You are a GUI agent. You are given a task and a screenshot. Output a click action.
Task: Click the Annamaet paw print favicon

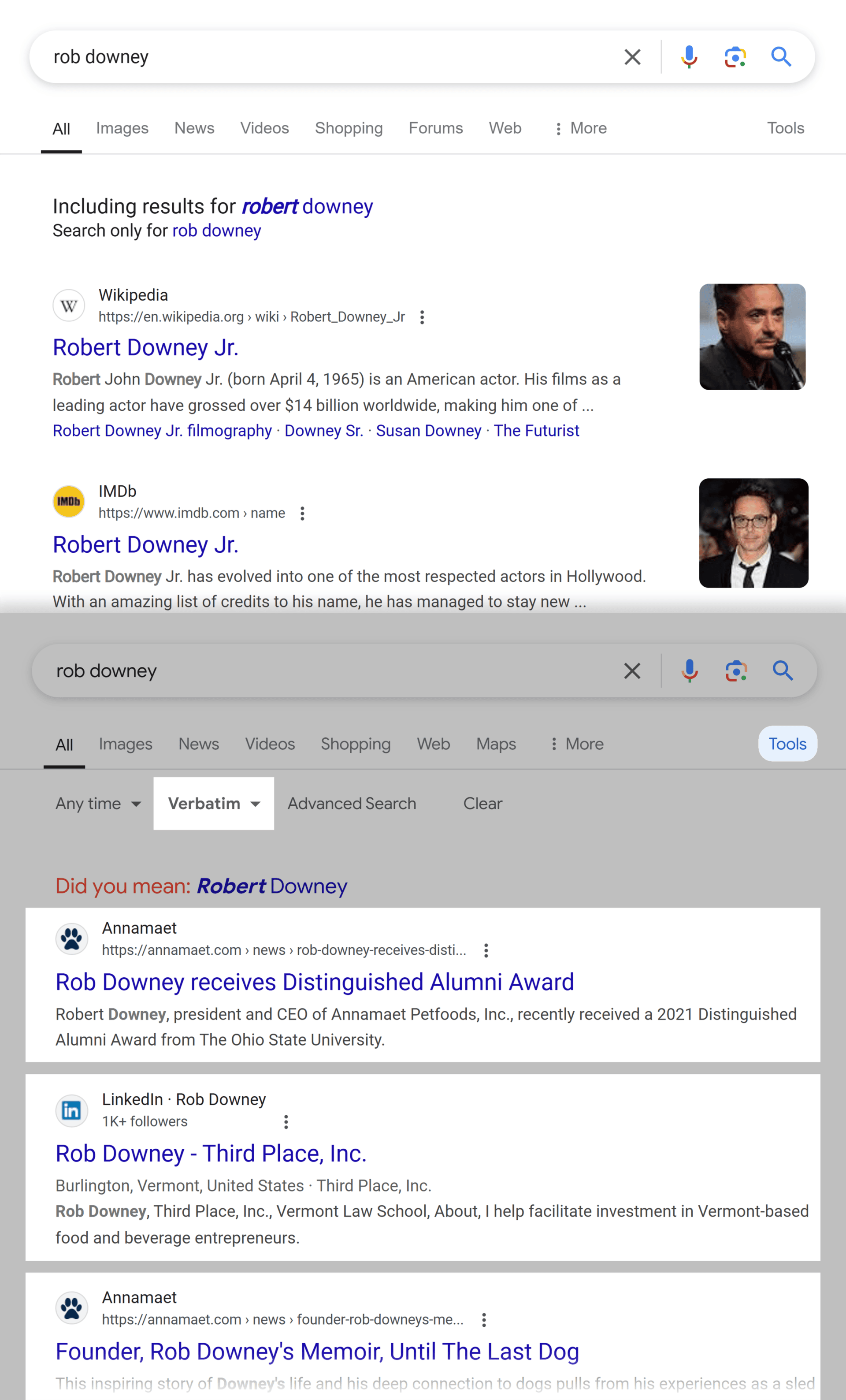coord(71,938)
